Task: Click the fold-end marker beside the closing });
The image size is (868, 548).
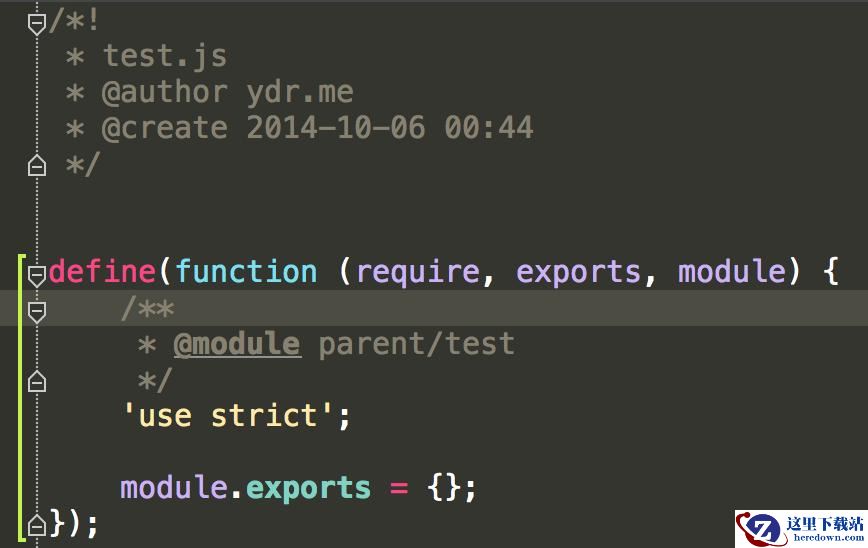Action: pyautogui.click(x=37, y=524)
